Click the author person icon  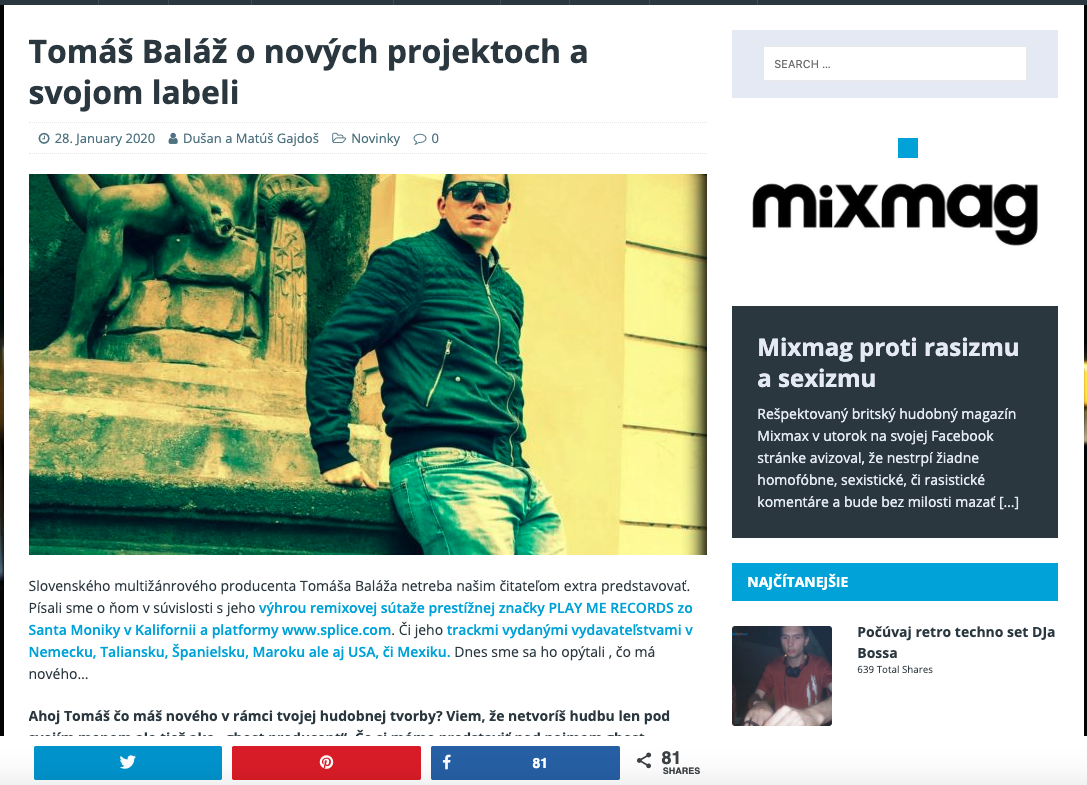click(173, 139)
